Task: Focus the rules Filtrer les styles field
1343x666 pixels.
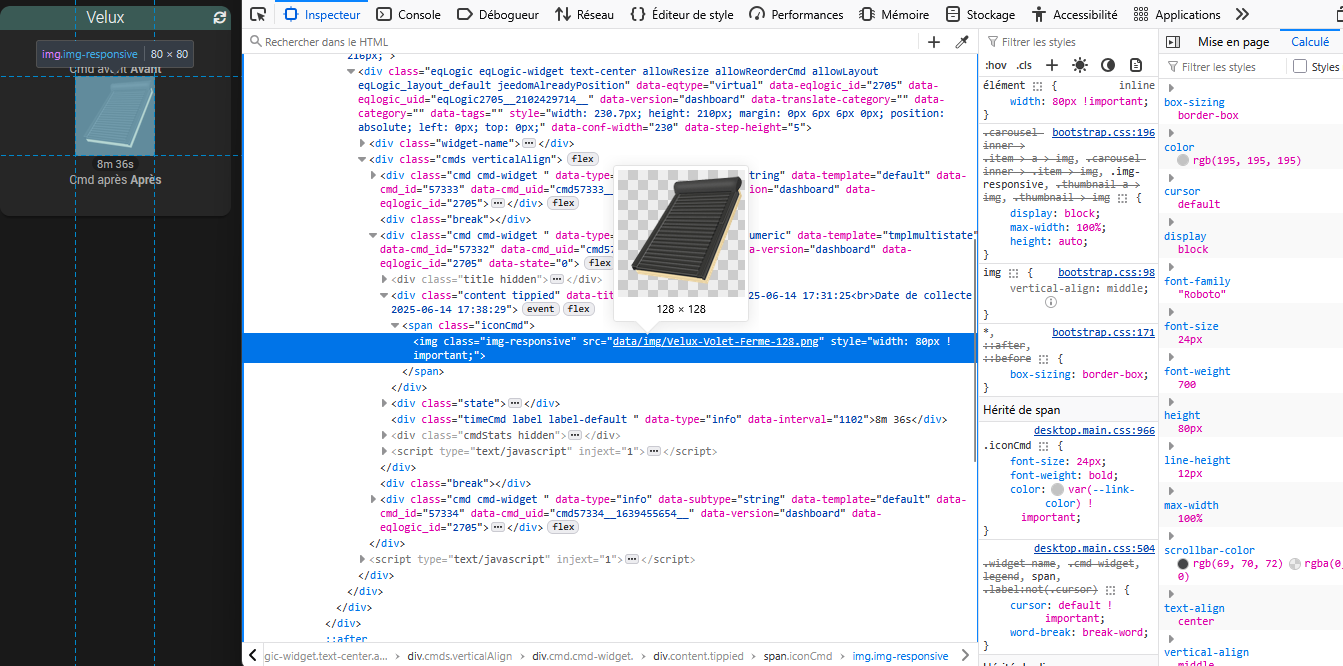Action: coord(1069,42)
